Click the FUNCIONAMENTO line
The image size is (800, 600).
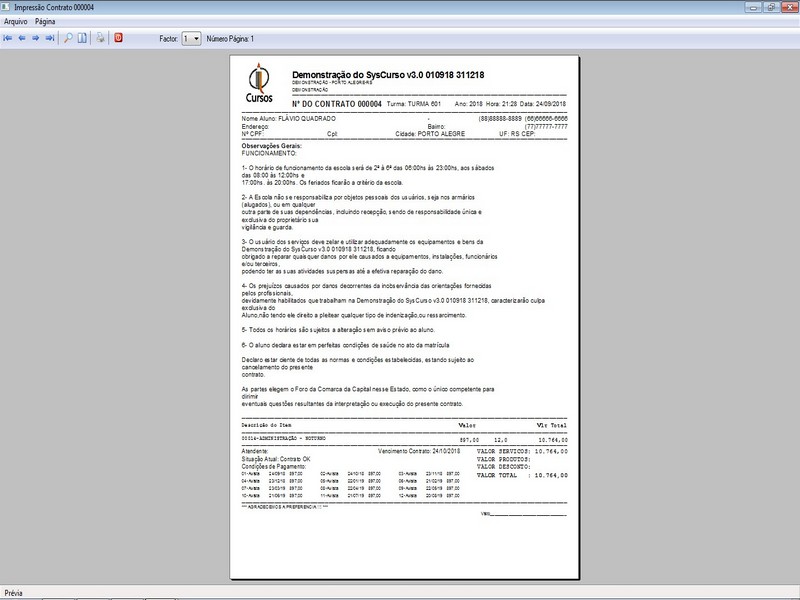[x=269, y=153]
